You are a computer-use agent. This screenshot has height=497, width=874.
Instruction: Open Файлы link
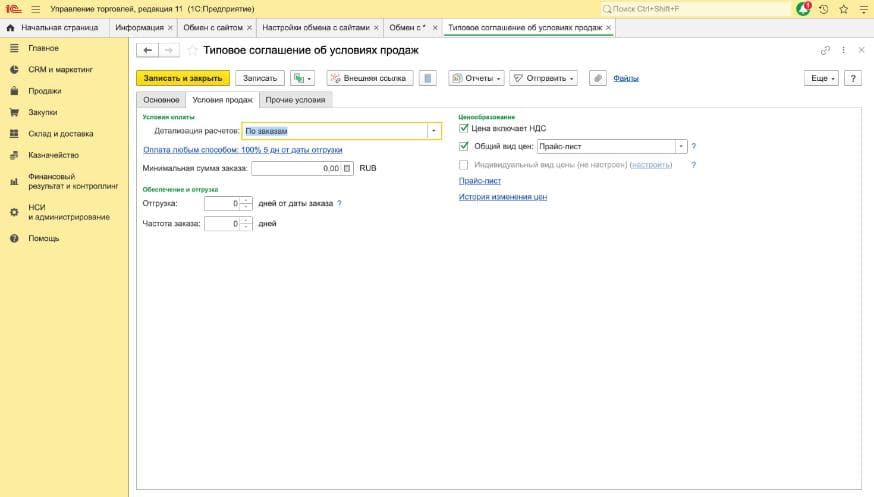click(626, 79)
